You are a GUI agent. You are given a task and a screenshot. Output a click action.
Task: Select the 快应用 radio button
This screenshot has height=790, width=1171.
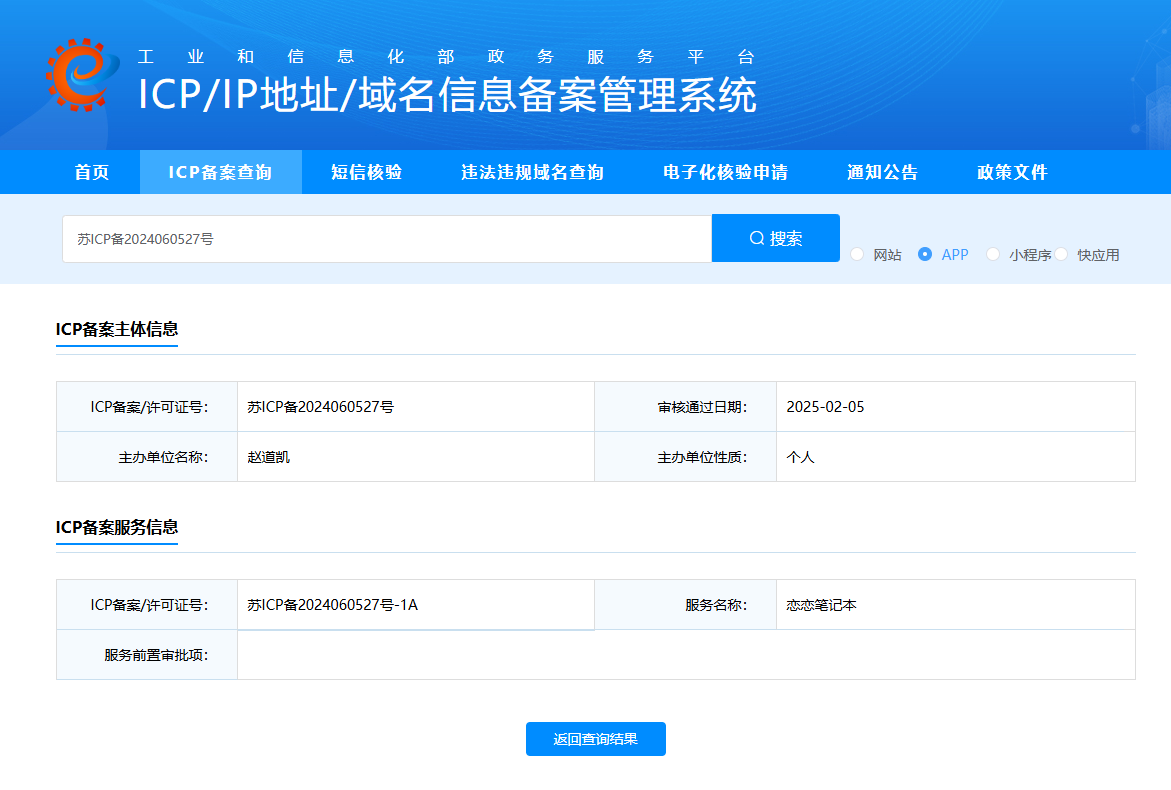click(1062, 255)
